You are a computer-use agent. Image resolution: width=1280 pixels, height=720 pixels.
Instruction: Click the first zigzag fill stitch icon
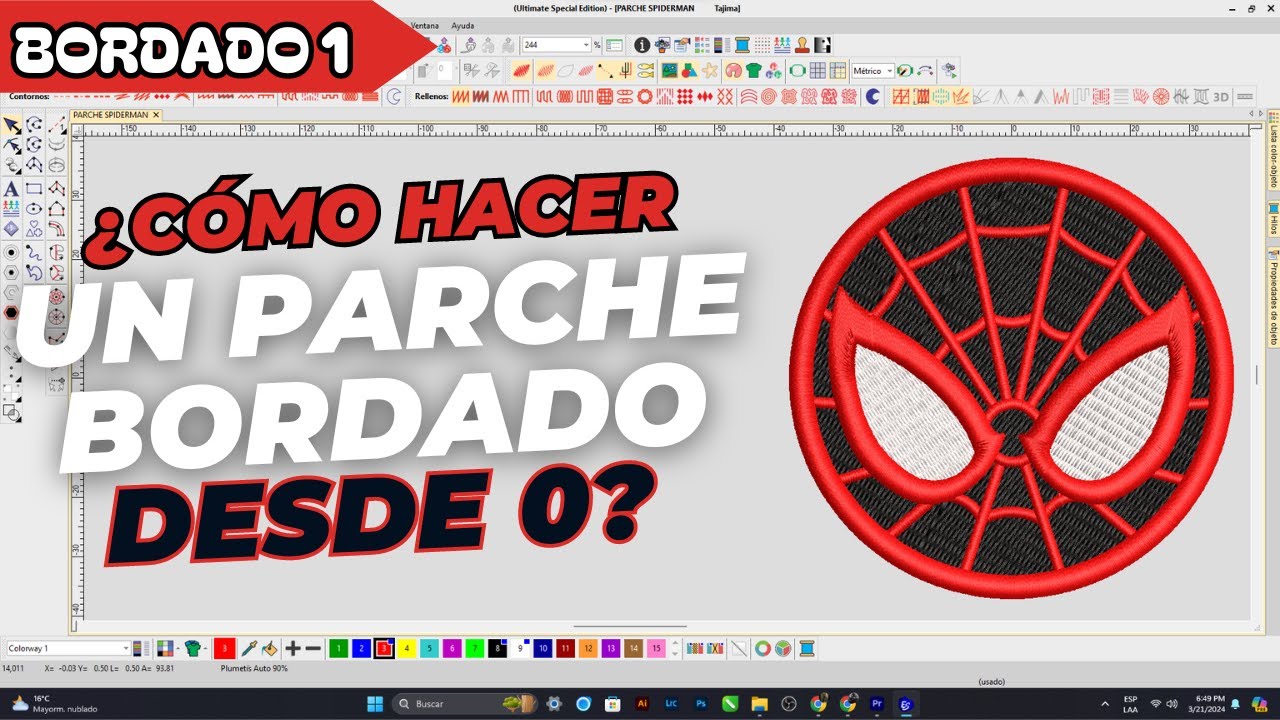click(x=461, y=97)
